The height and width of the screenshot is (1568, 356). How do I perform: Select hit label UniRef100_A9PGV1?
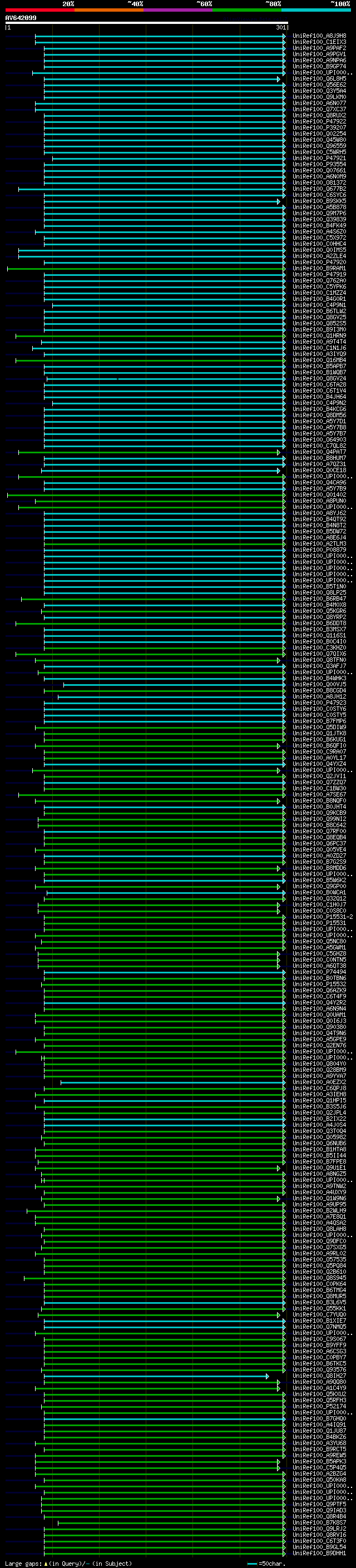(x=319, y=54)
